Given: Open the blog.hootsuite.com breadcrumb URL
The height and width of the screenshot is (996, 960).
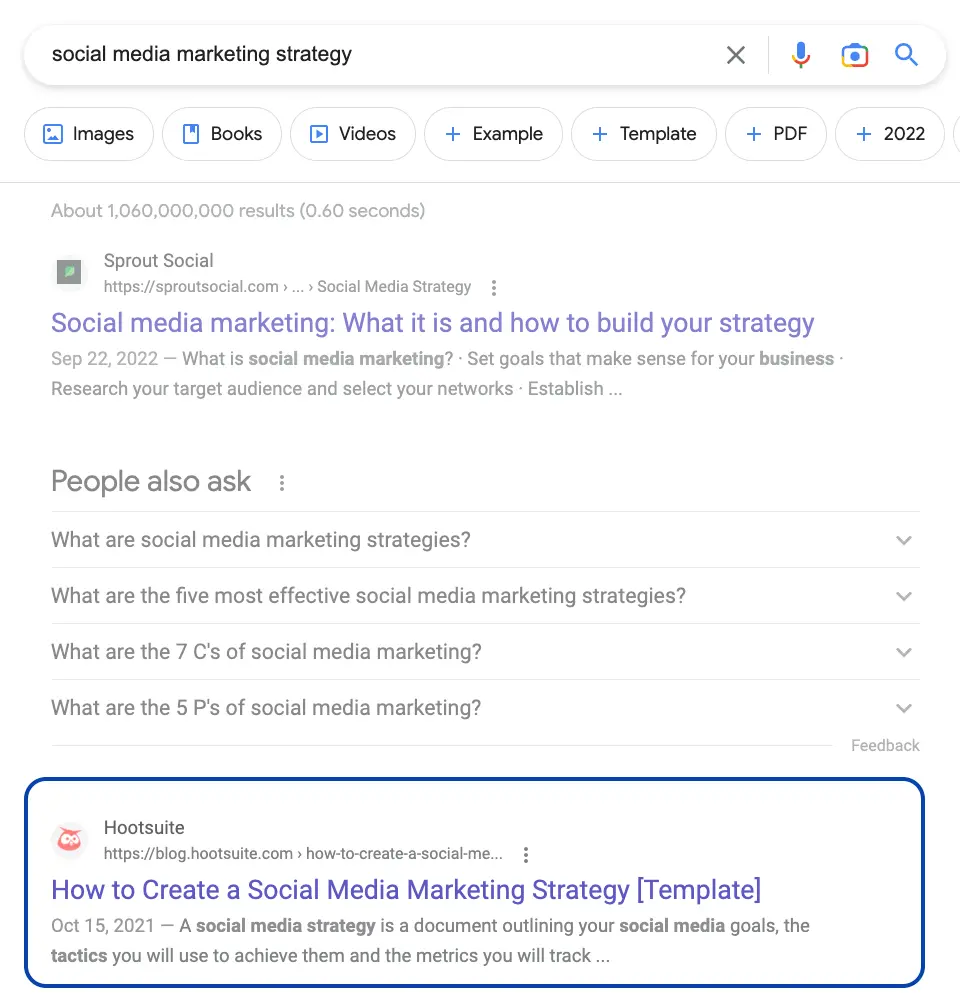Looking at the screenshot, I should click(303, 854).
